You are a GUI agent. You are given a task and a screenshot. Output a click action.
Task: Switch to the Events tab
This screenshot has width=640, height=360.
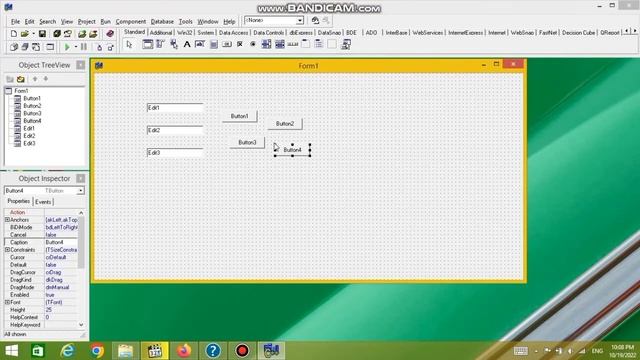click(43, 202)
